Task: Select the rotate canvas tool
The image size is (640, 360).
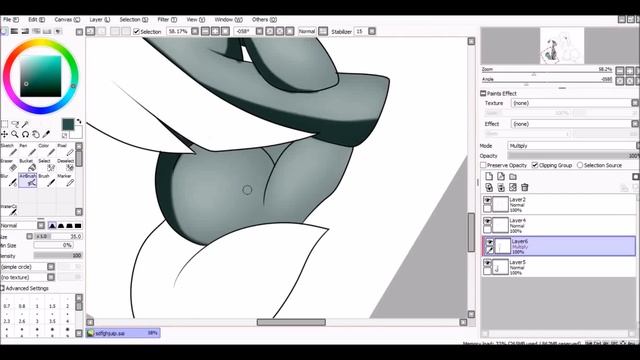Action: pyautogui.click(x=25, y=134)
